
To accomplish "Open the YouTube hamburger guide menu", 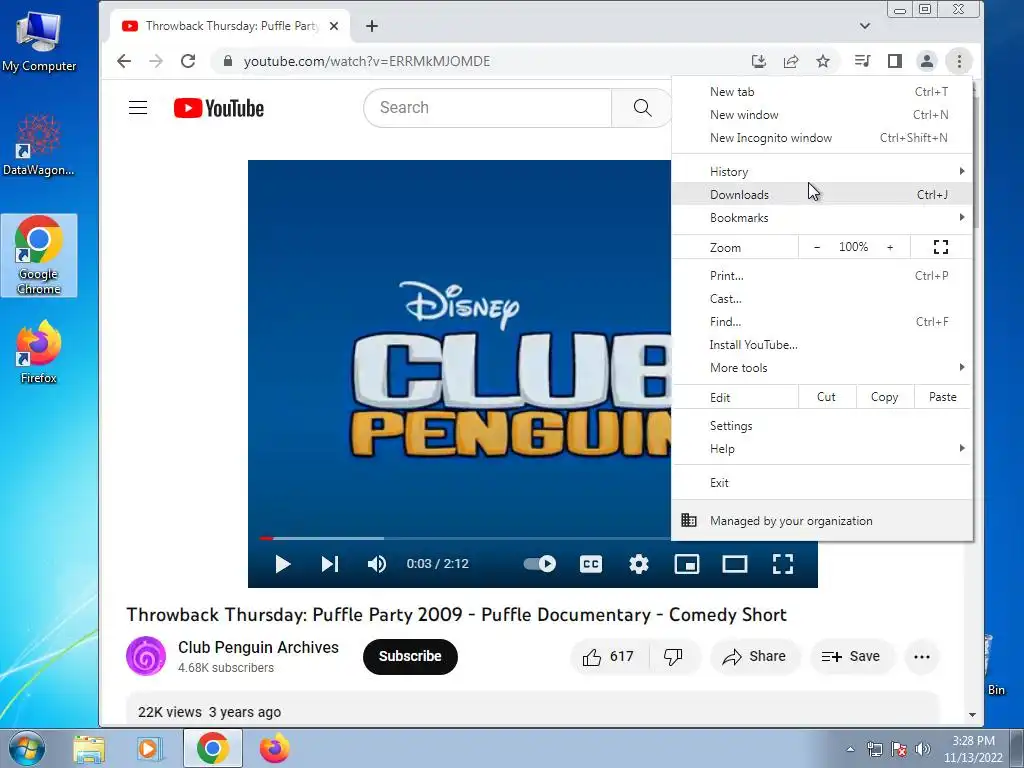I will tap(138, 108).
